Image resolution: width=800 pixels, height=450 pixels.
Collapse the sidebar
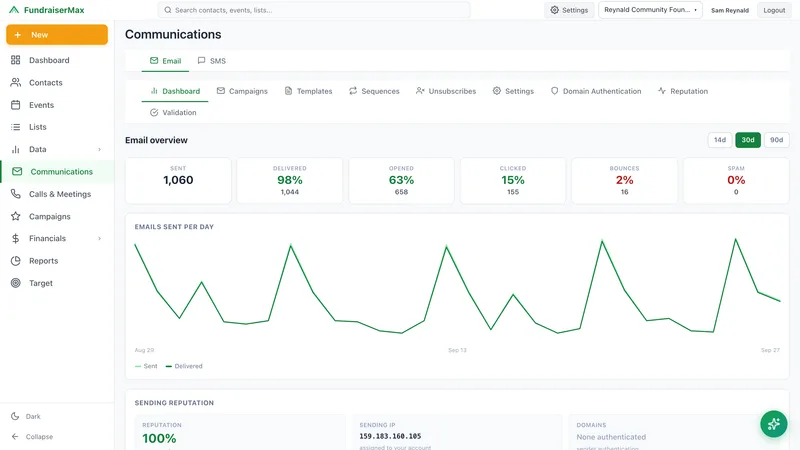tap(33, 437)
